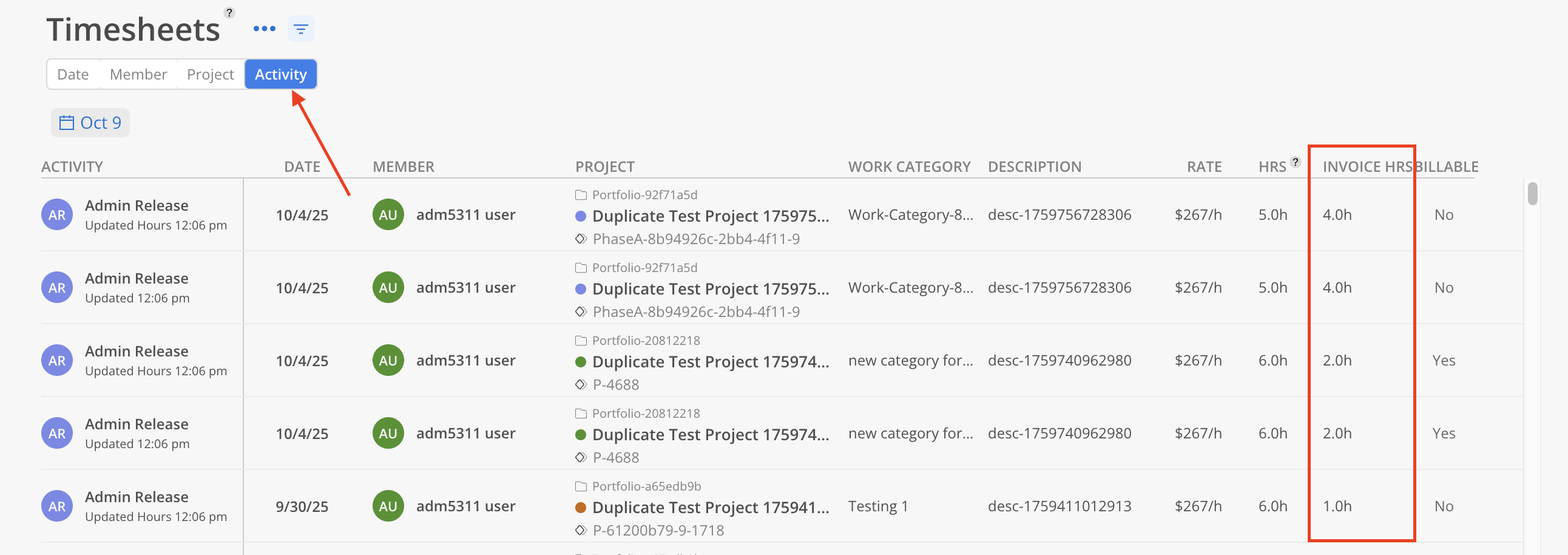Click the folder icon beside Portfolio-a65edb9b
This screenshot has width=1568, height=555.
click(581, 486)
